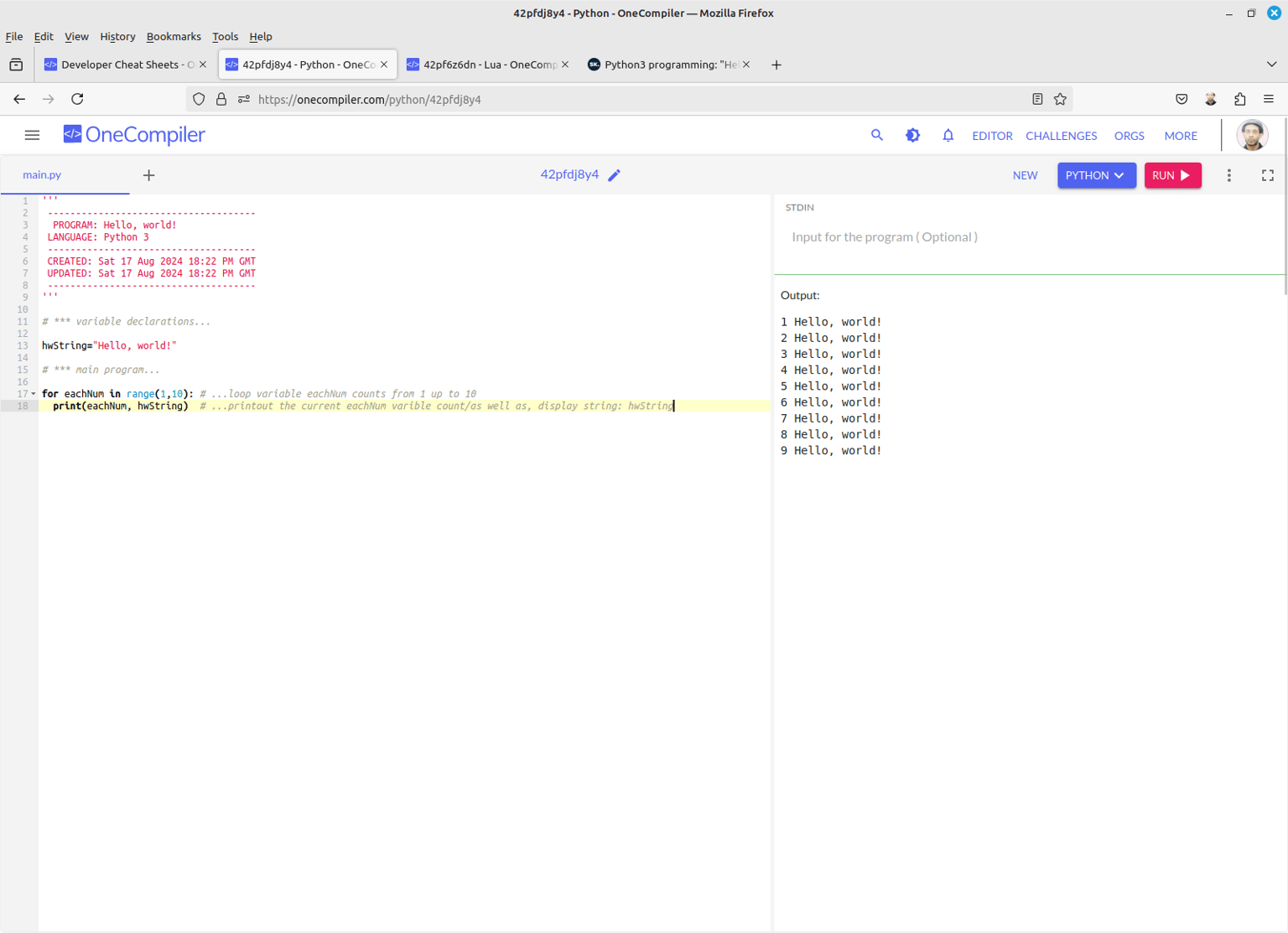Toggle reader view icon
Screen dimensions: 1288x933
[1037, 99]
